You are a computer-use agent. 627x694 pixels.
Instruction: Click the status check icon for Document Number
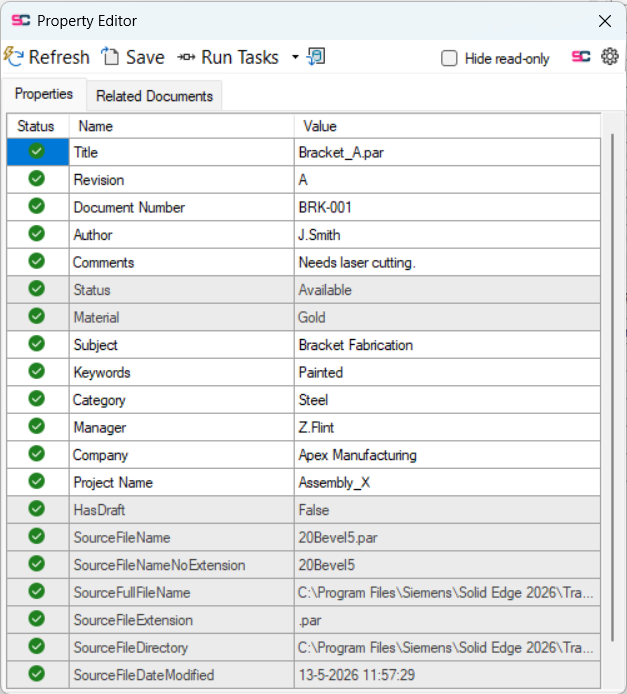point(37,206)
